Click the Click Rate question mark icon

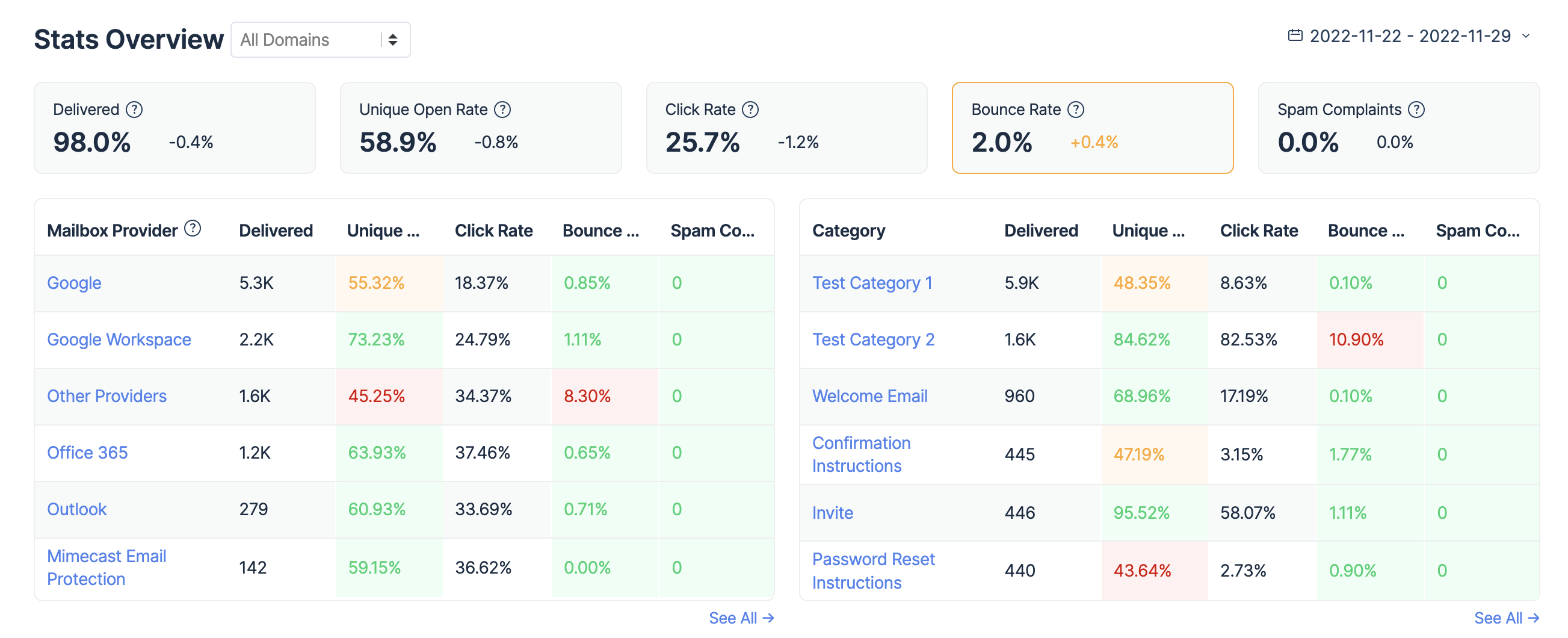coord(750,110)
